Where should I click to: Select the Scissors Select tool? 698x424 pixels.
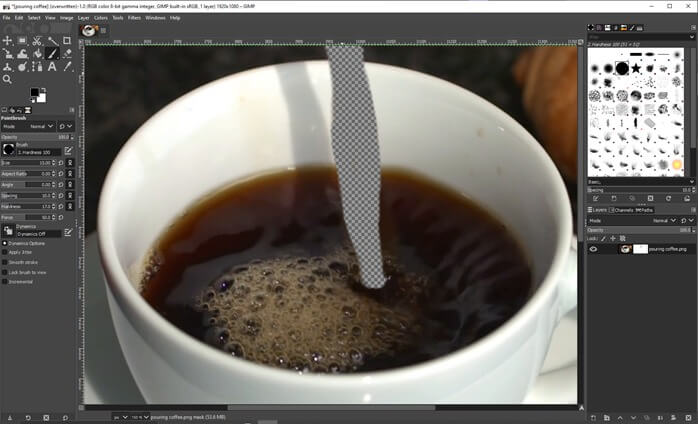[x=37, y=41]
